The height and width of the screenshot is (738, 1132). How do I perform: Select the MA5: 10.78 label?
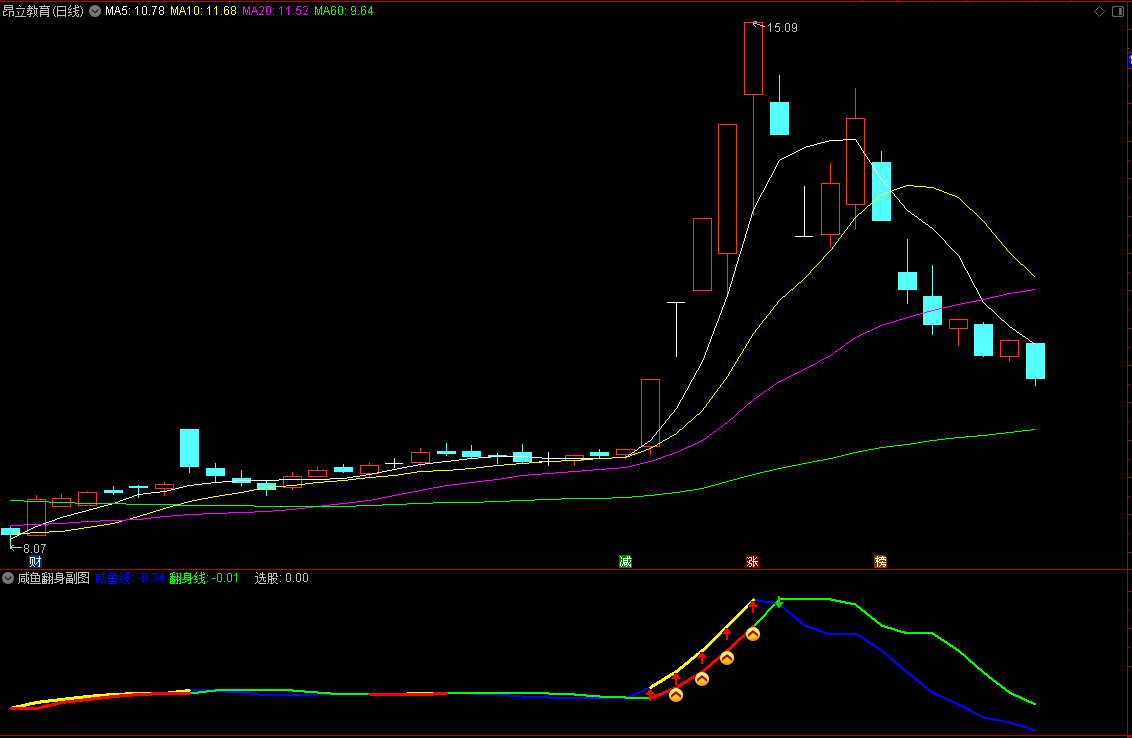coord(135,11)
